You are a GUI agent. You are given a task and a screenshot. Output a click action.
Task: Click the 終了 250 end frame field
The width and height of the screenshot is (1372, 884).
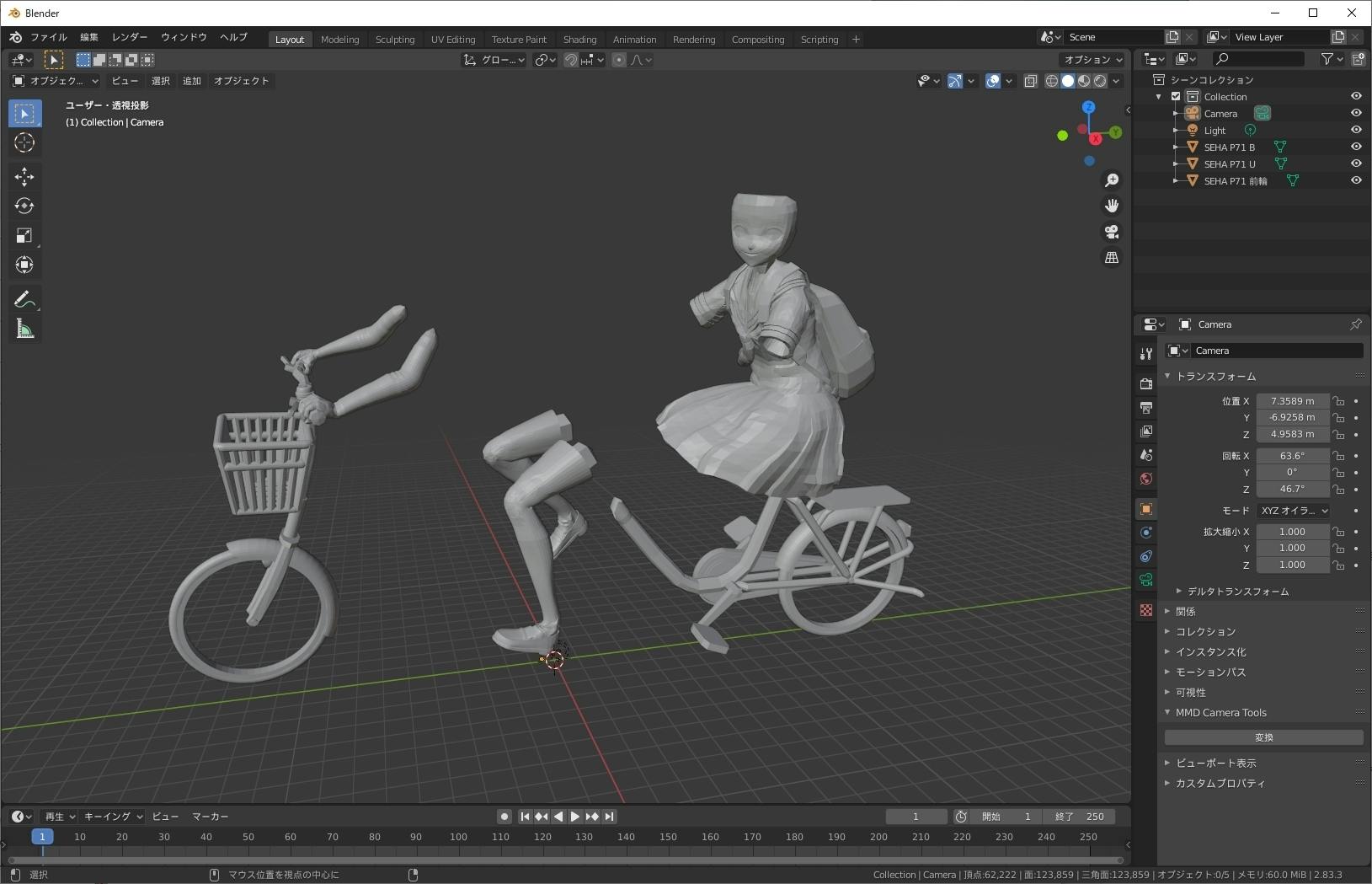coord(1080,817)
